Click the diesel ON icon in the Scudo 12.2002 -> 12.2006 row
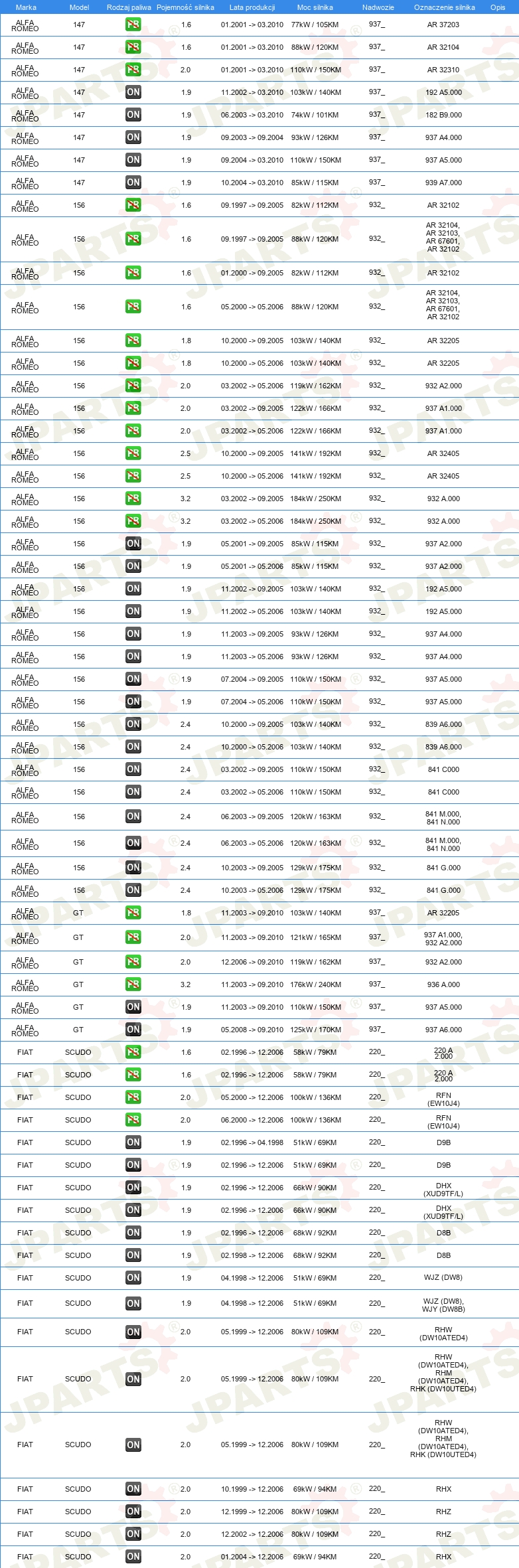The image size is (519, 1568). click(x=133, y=1534)
